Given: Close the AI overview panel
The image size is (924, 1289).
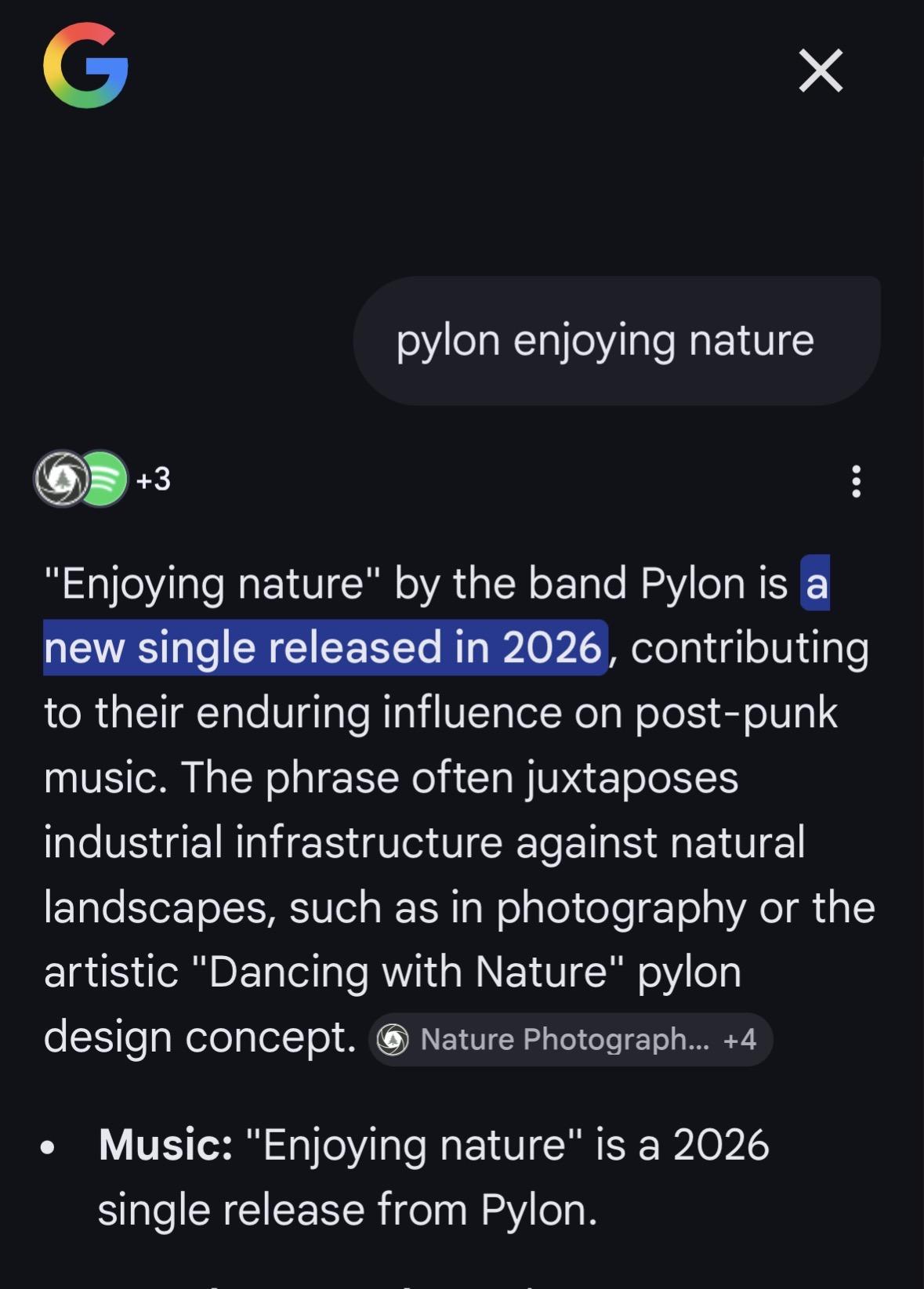Looking at the screenshot, I should 821,71.
